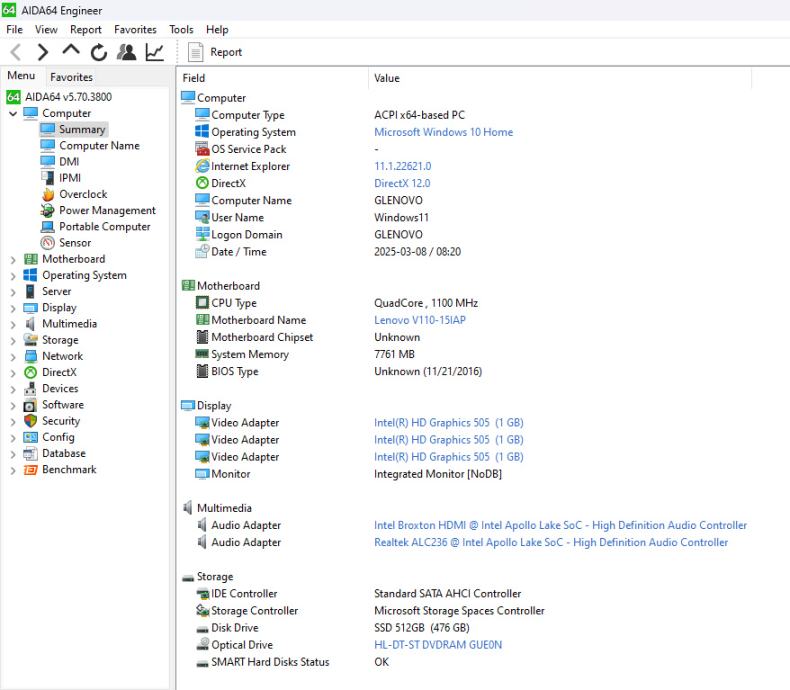Click the DirectX 12.0 value link

pyautogui.click(x=402, y=184)
